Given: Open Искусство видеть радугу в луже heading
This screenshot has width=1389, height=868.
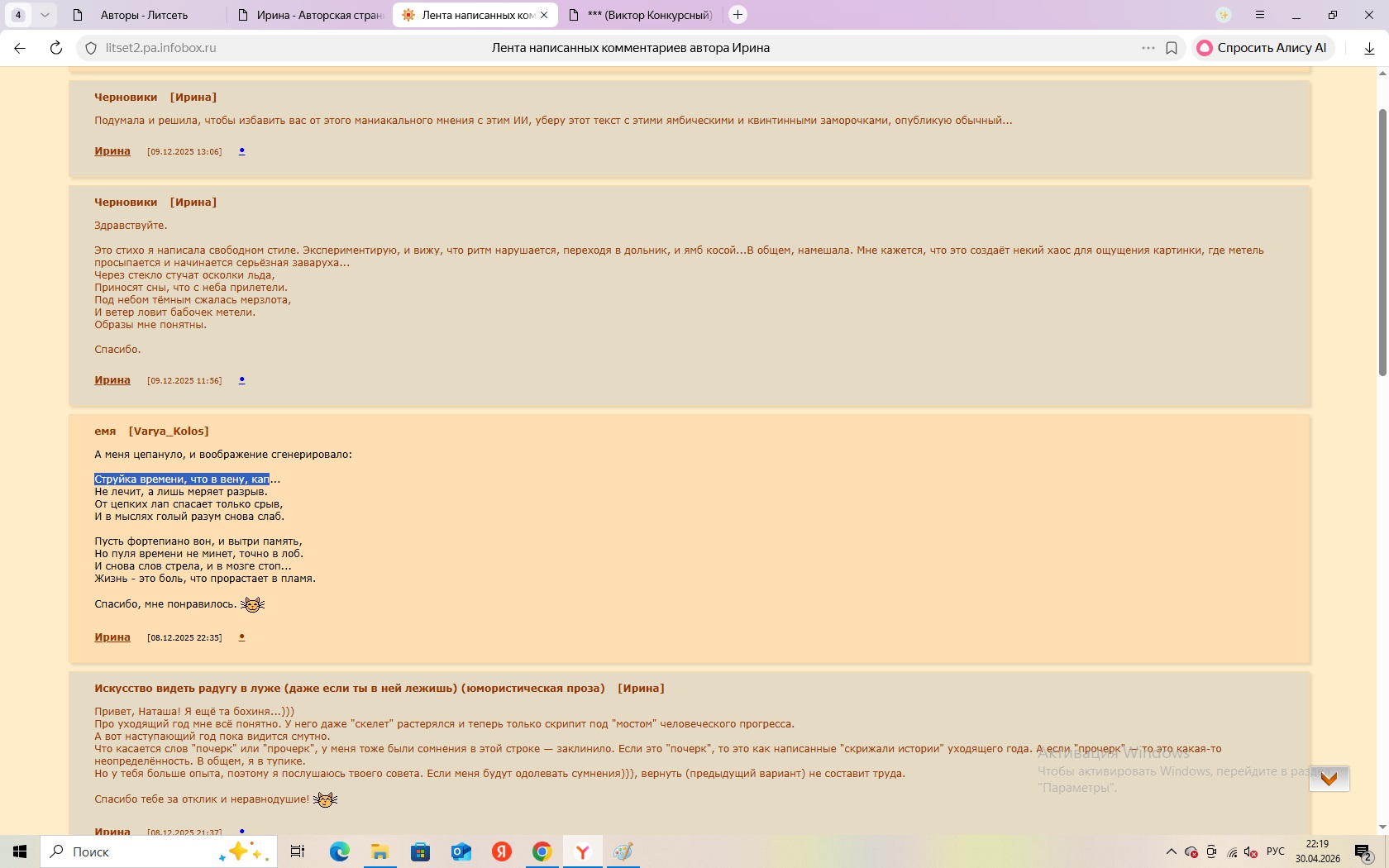Looking at the screenshot, I should tap(379, 688).
